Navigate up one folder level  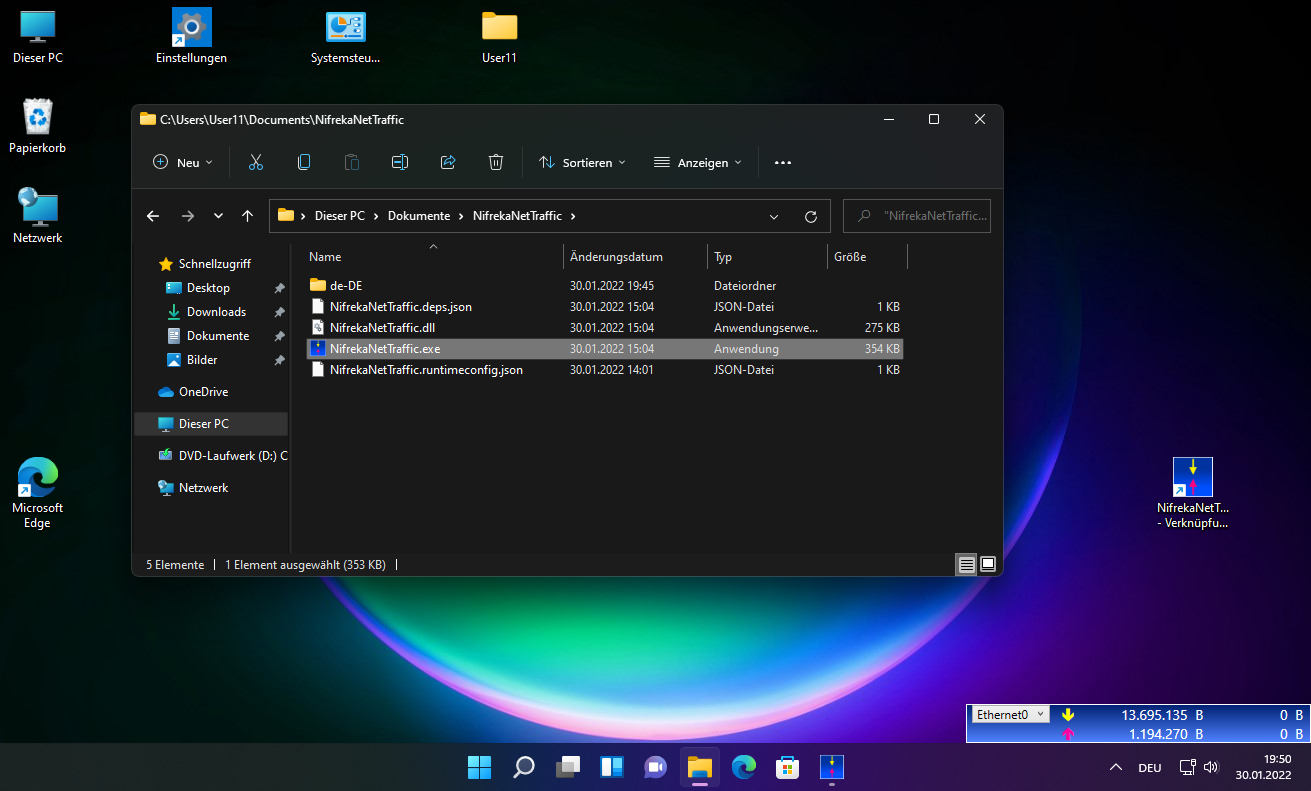coord(247,216)
